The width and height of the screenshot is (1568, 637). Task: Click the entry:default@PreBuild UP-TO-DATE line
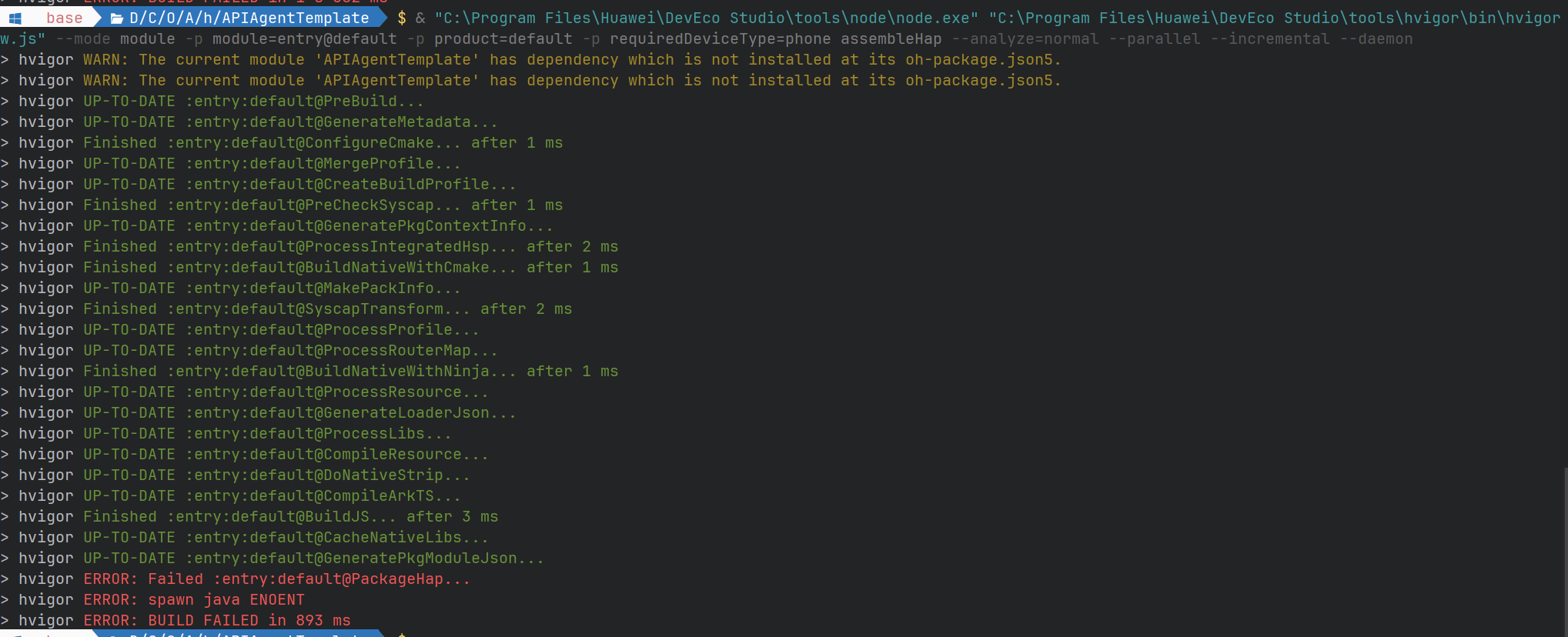[212, 101]
